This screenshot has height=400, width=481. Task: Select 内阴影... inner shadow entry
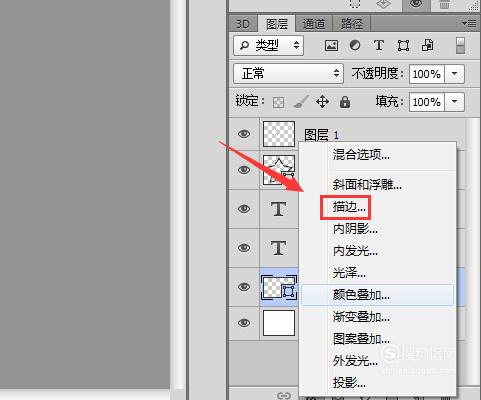pyautogui.click(x=377, y=229)
